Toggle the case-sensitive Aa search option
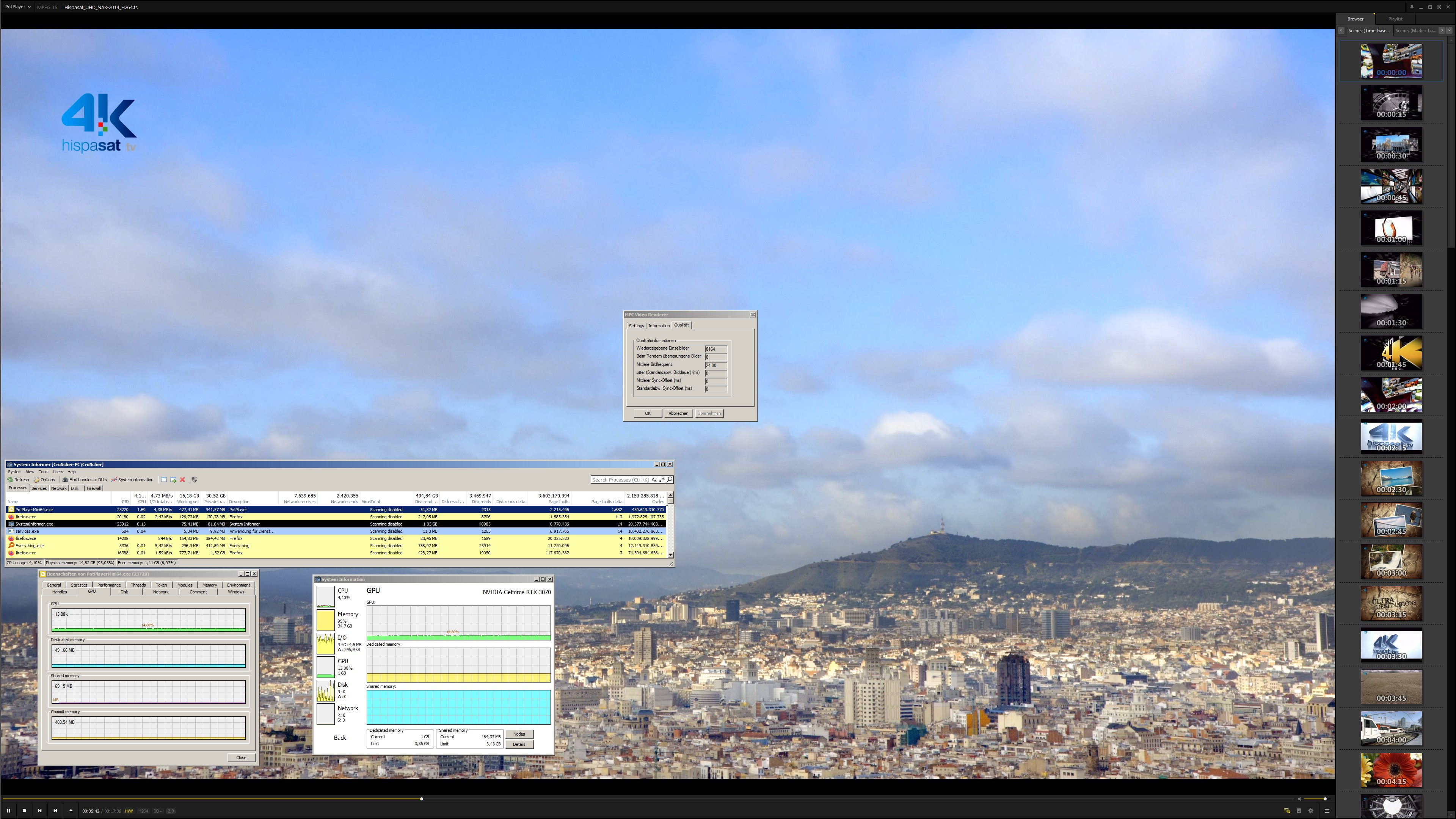 click(654, 479)
